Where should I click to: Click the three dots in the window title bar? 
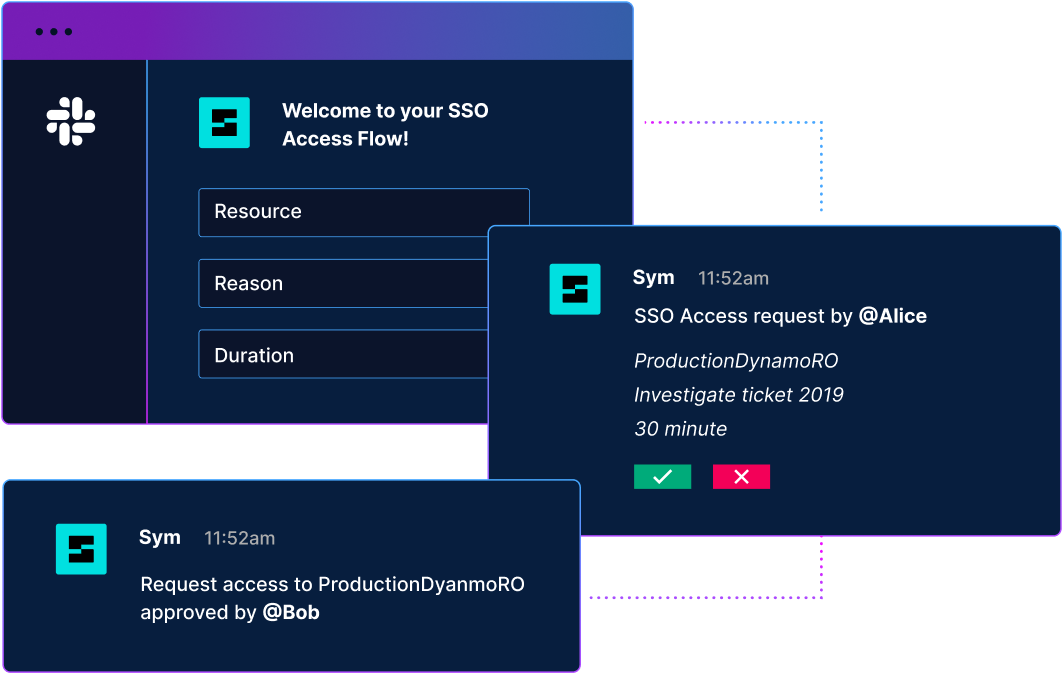click(x=54, y=32)
